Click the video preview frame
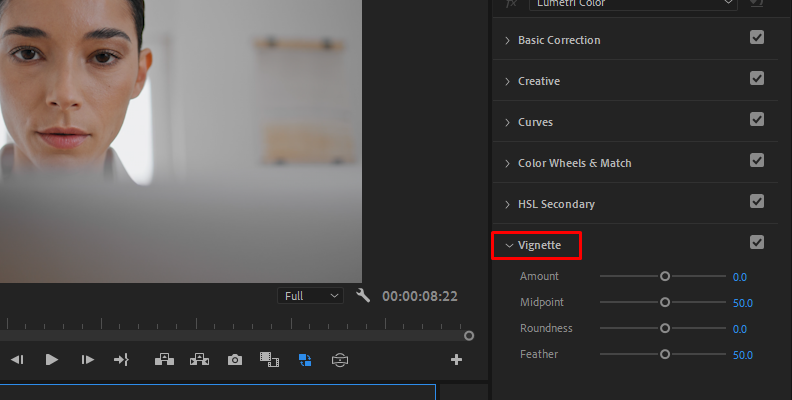This screenshot has height=400, width=792. (181, 141)
